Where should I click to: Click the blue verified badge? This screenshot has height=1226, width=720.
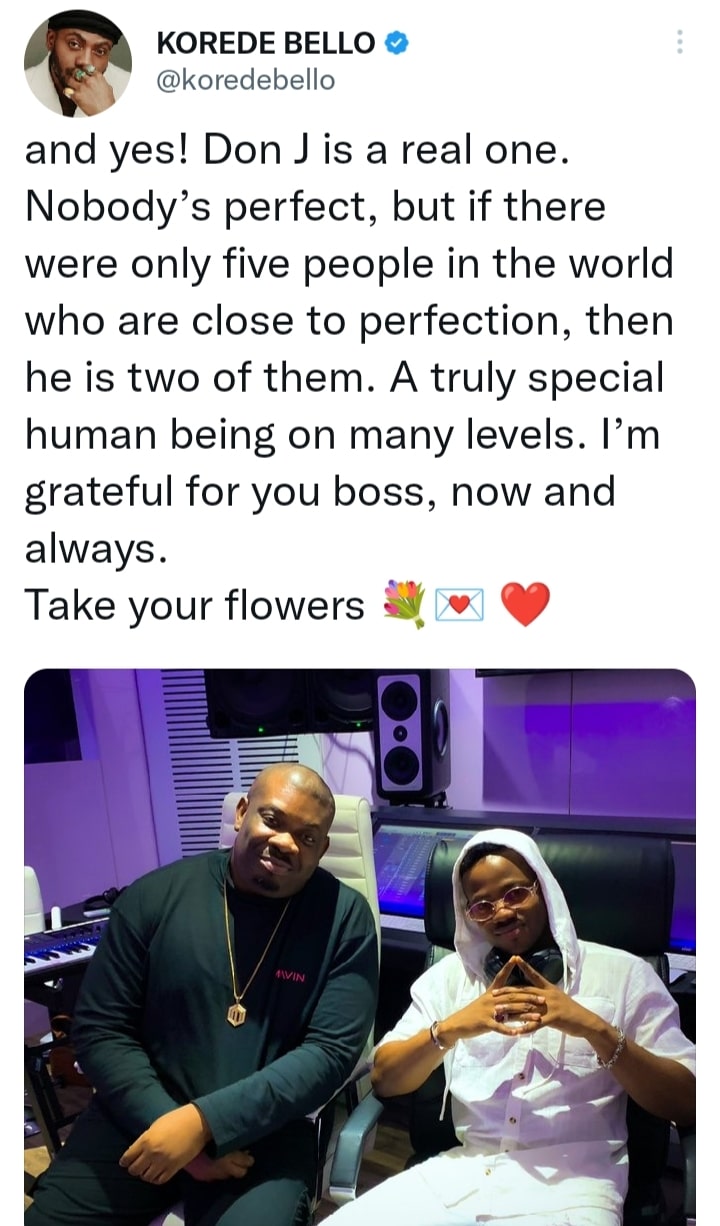tap(396, 43)
